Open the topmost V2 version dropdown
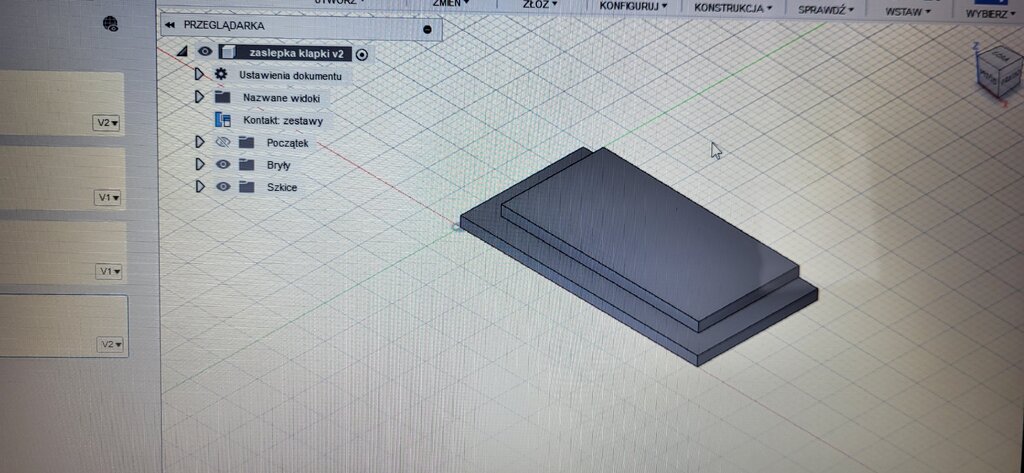Image resolution: width=1024 pixels, height=473 pixels. 107,123
